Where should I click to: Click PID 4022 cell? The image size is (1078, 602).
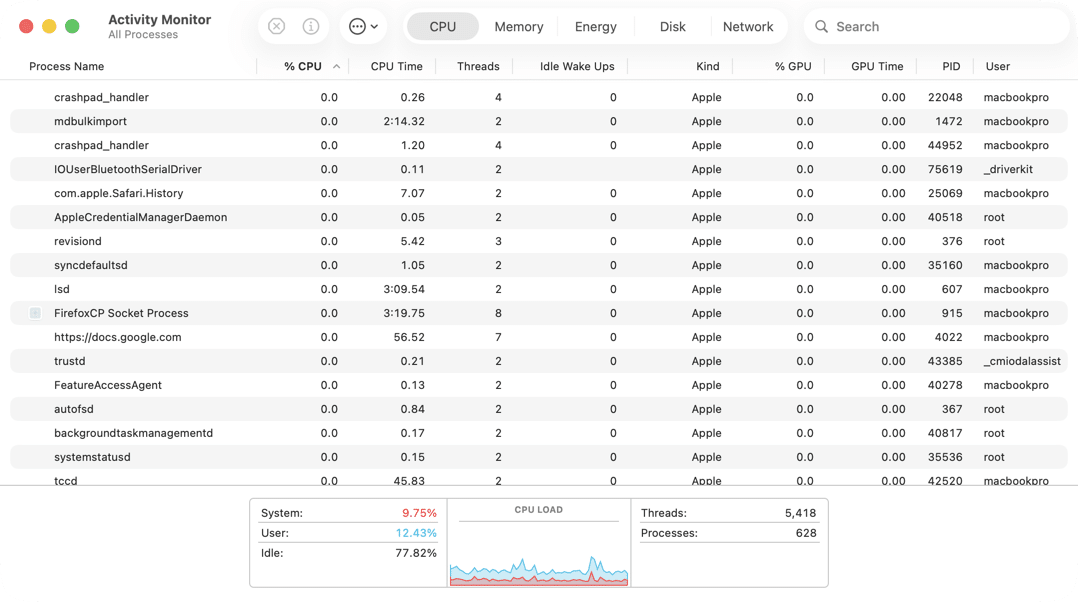click(948, 337)
